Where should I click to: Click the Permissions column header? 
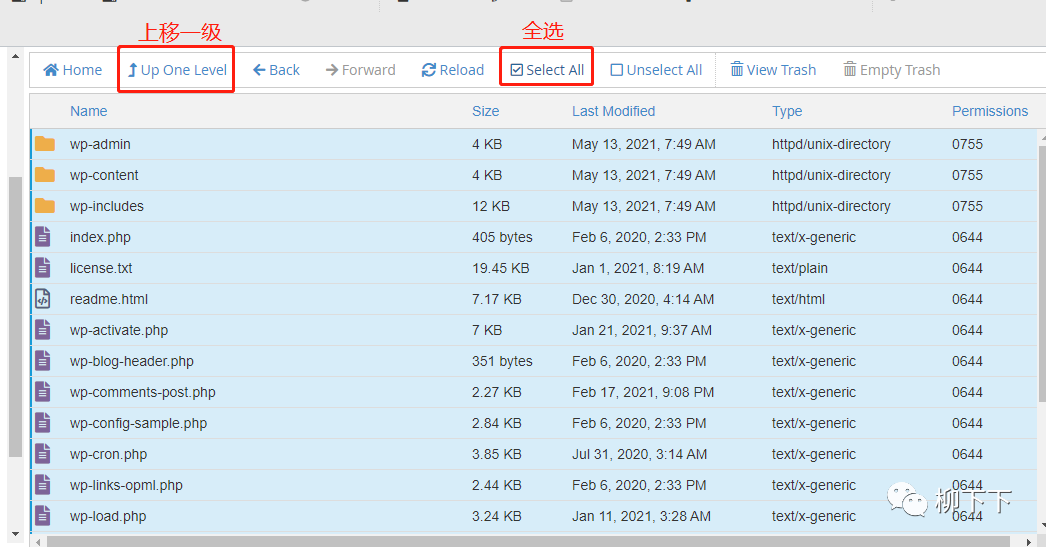pos(989,111)
